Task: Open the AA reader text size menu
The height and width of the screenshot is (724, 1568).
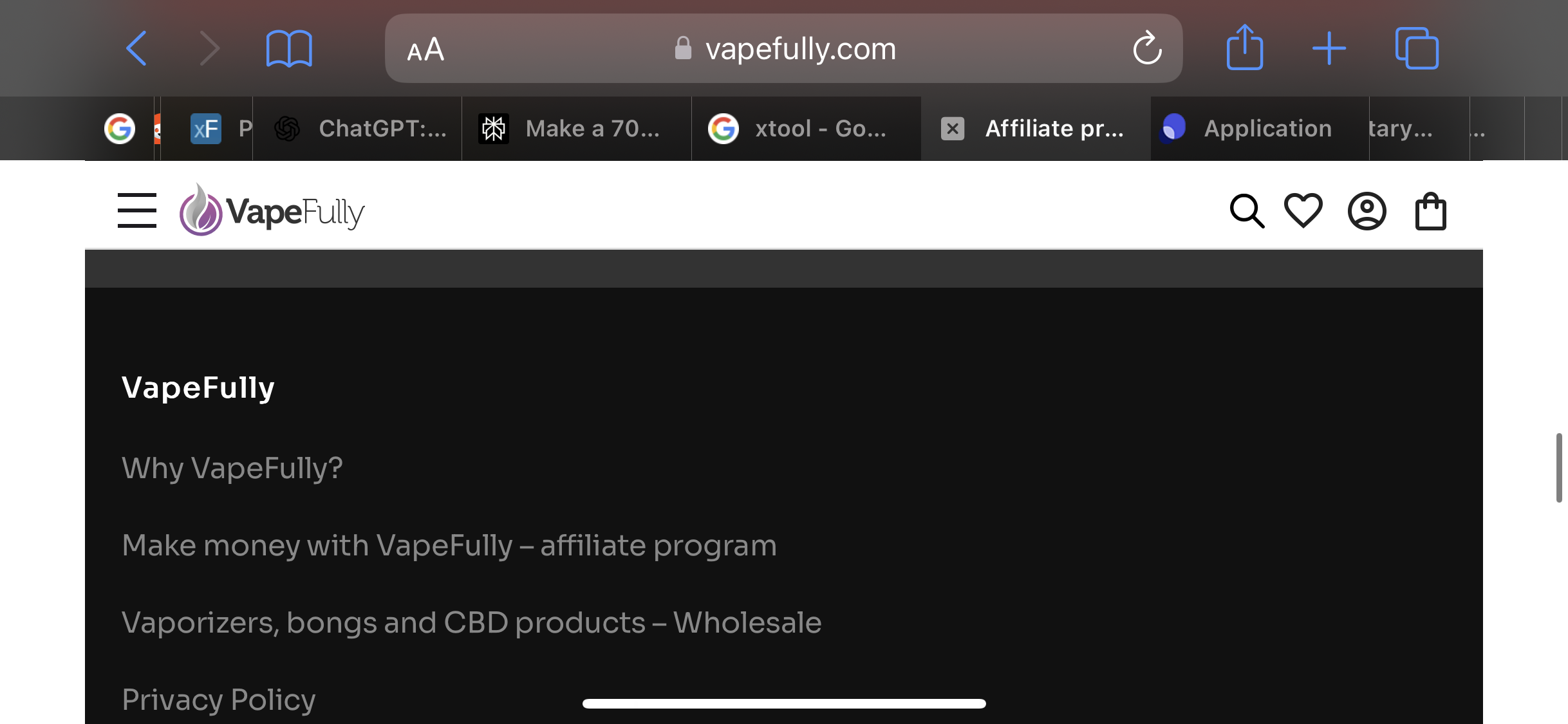Action: (425, 49)
